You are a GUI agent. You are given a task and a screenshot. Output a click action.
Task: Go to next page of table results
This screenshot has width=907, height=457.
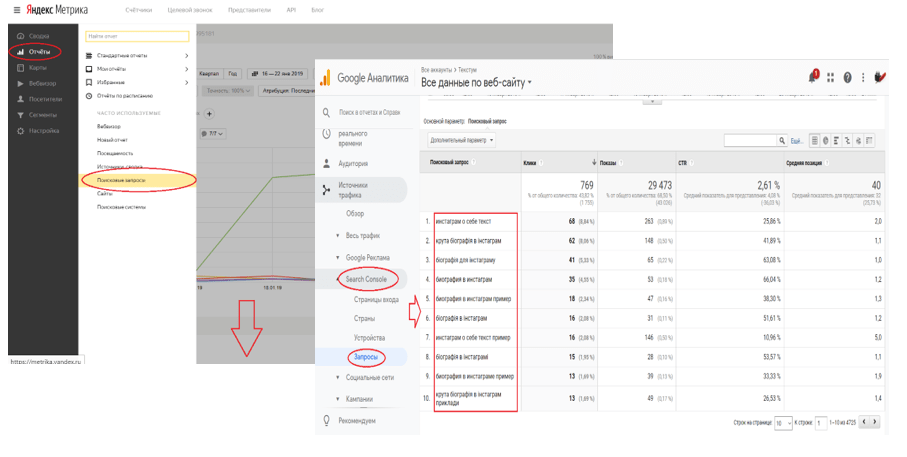(x=875, y=422)
